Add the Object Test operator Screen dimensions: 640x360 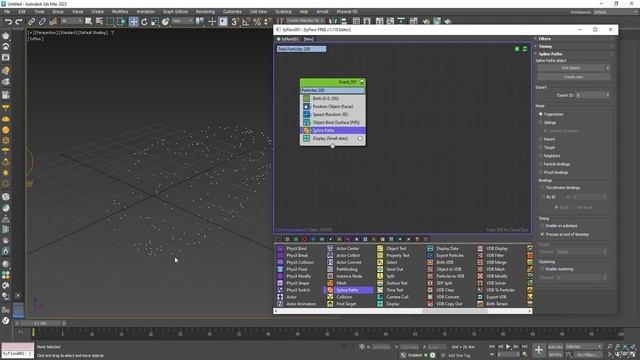pos(396,248)
